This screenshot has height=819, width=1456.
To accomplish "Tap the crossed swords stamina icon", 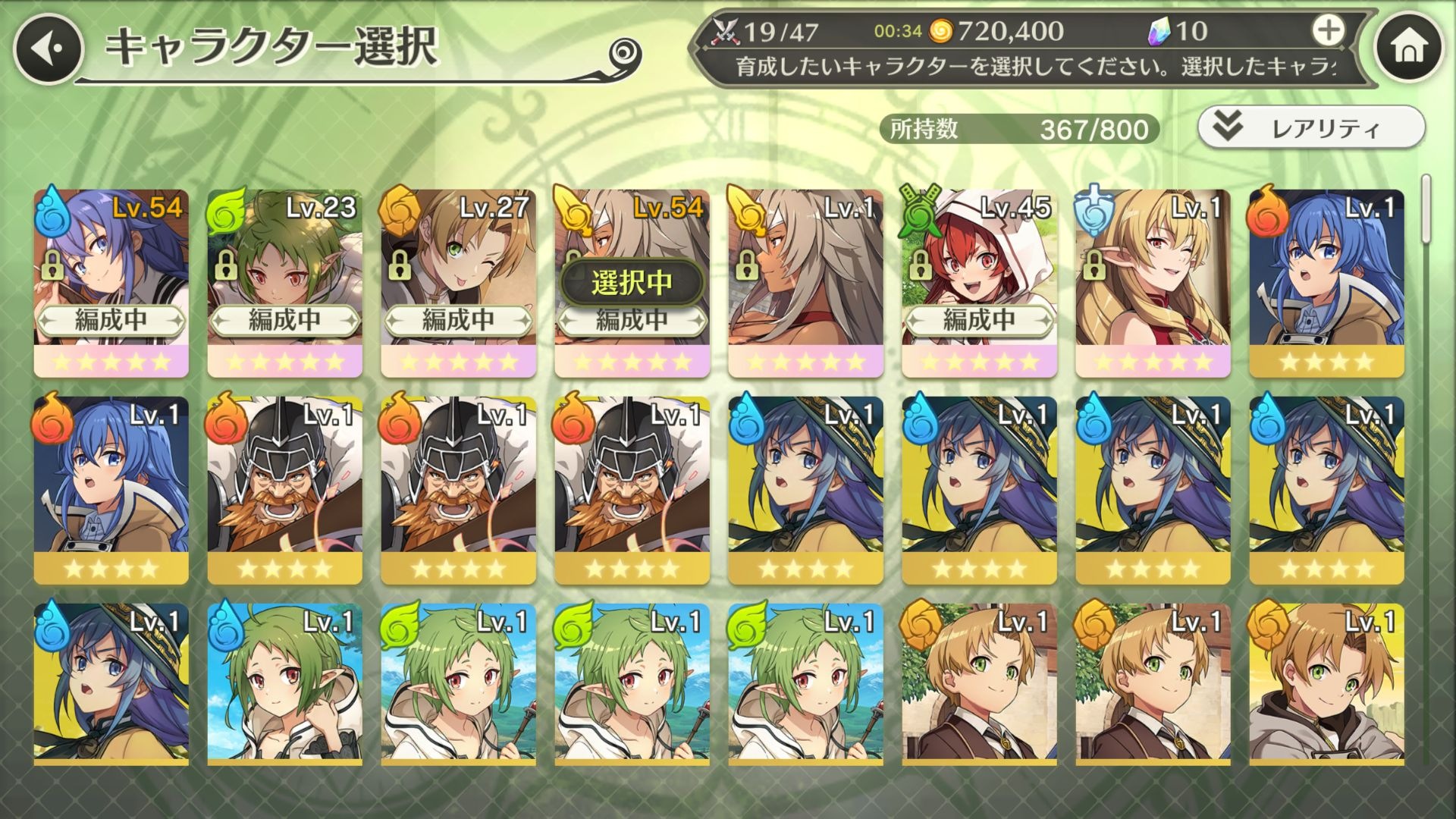I will [x=726, y=31].
